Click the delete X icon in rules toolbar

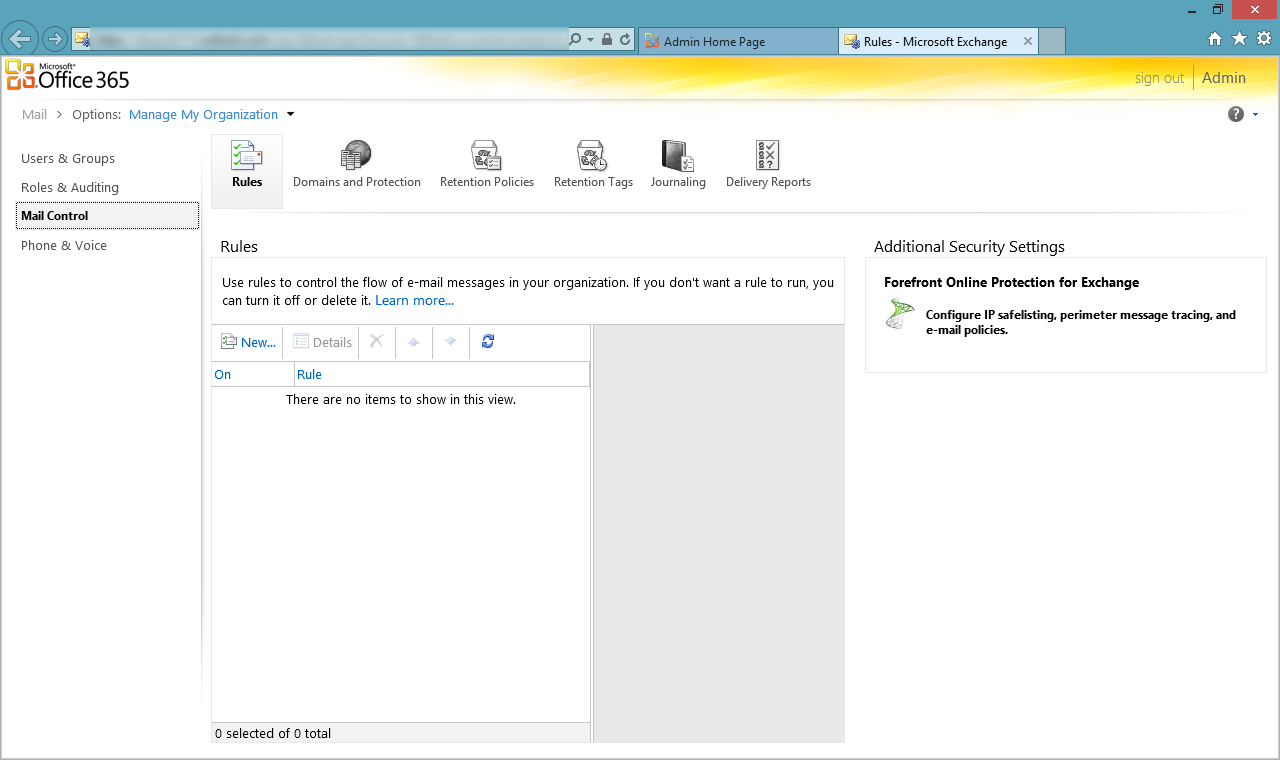pyautogui.click(x=377, y=341)
